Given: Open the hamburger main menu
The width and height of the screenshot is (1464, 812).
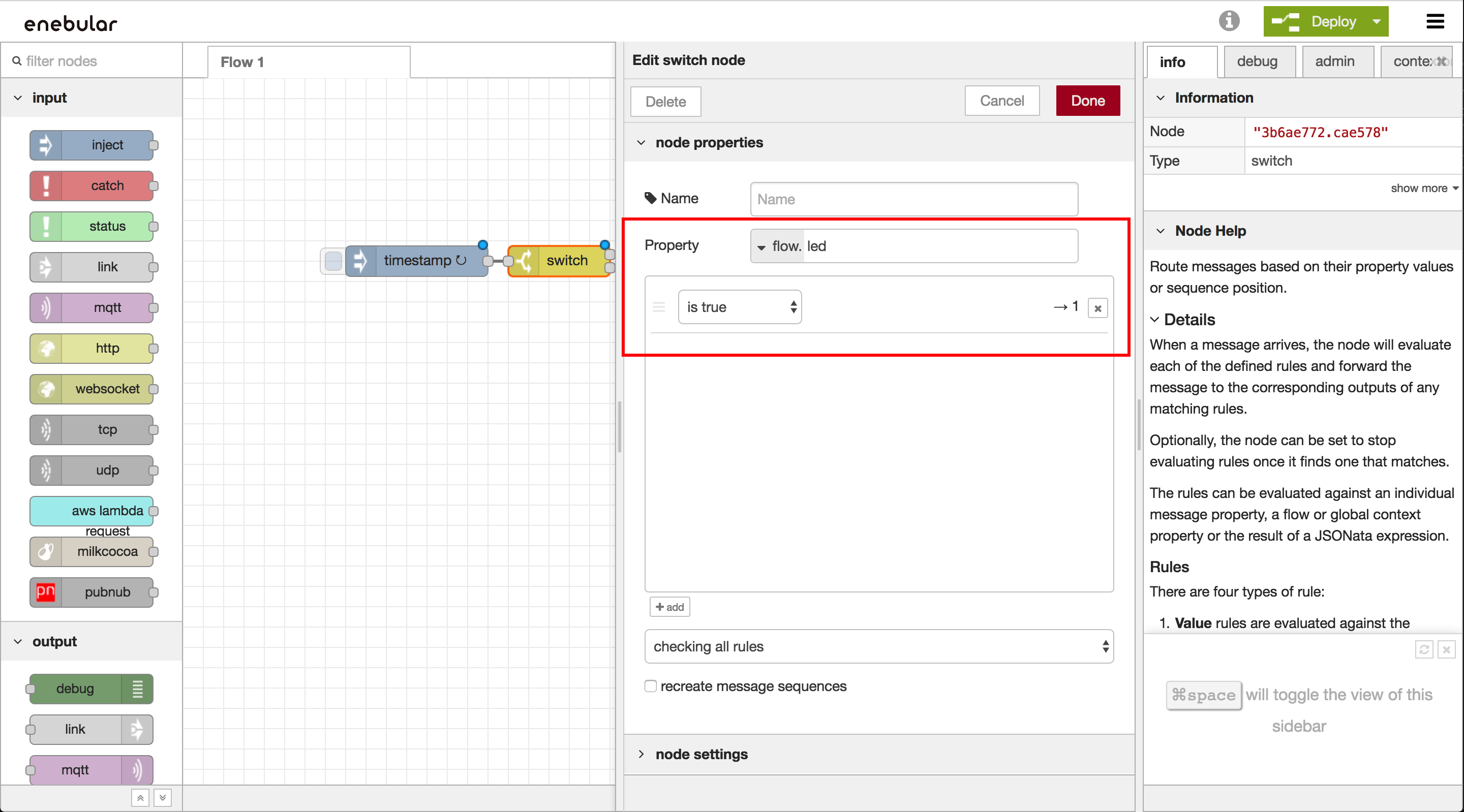Looking at the screenshot, I should coord(1435,21).
